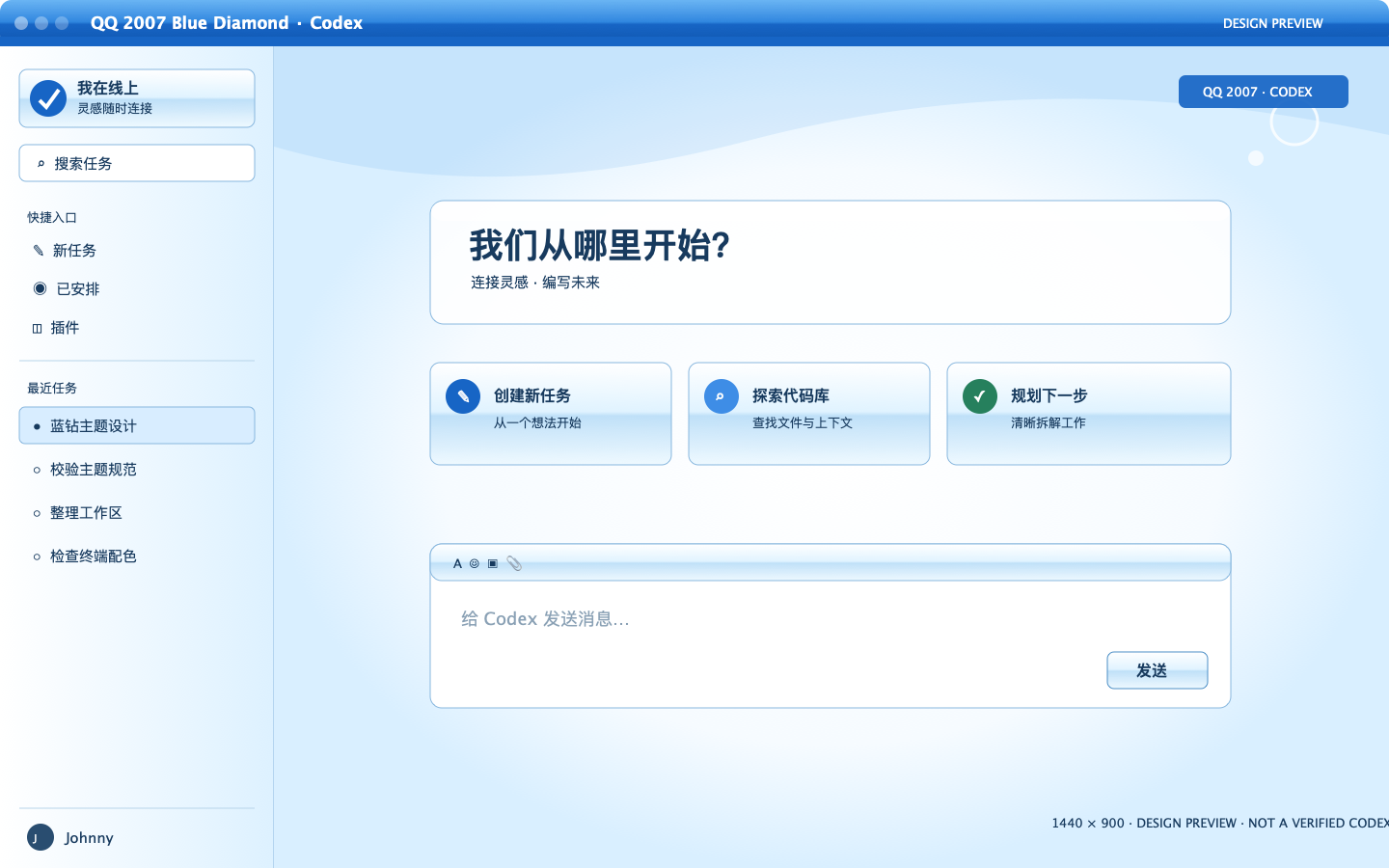Click Johnny's round avatar icon

click(41, 837)
